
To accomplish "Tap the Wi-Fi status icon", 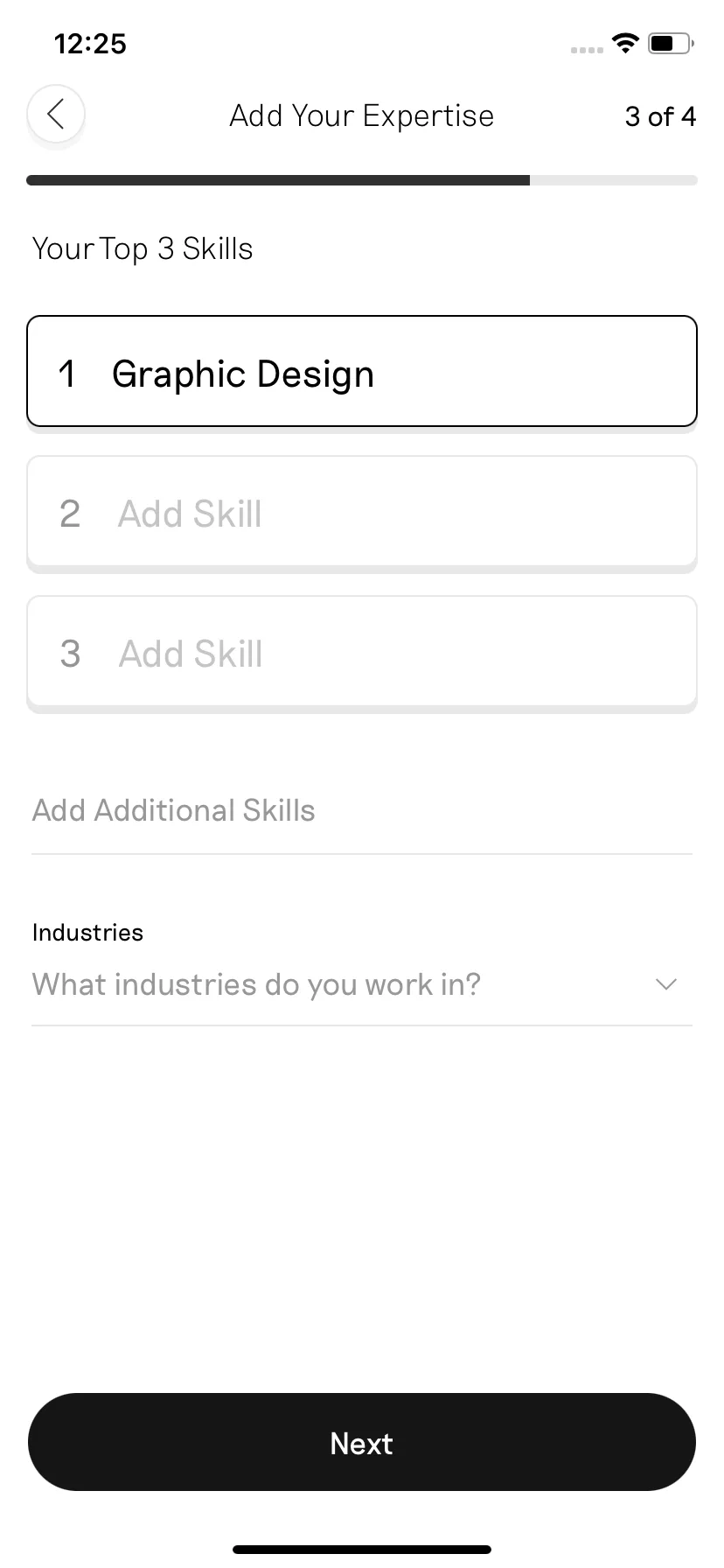I will 625,42.
